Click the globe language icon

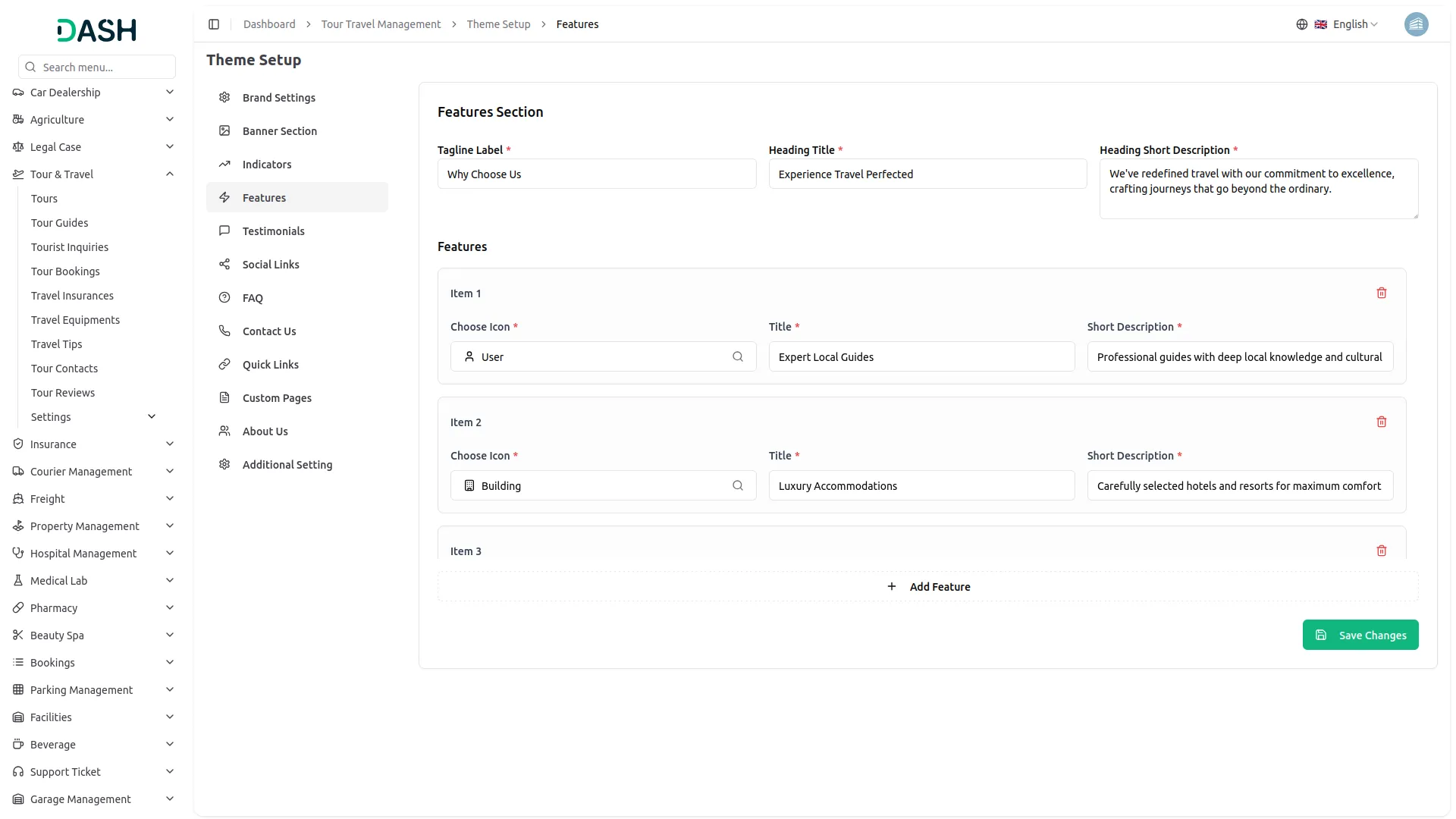pyautogui.click(x=1301, y=24)
